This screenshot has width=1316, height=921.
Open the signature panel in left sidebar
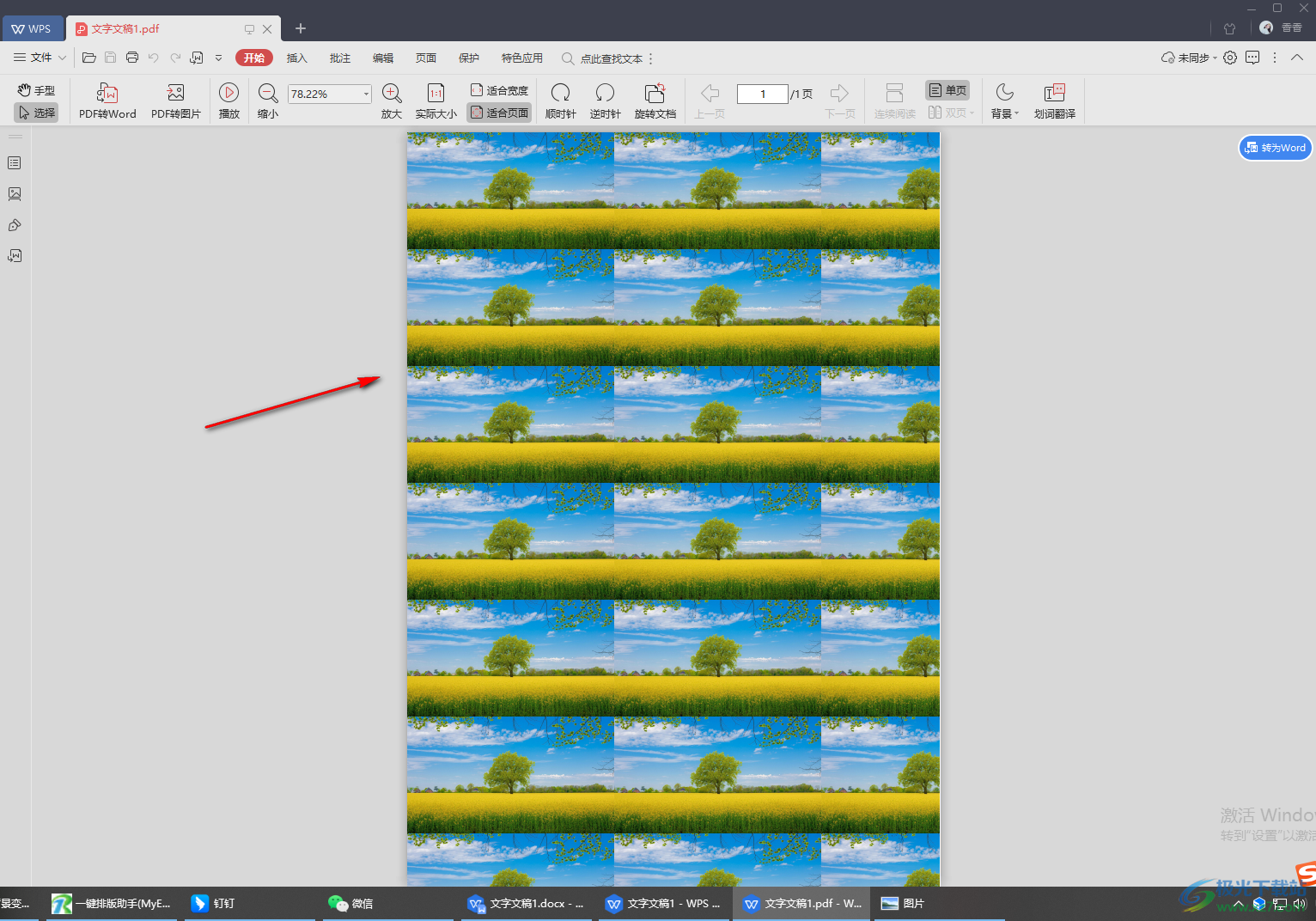click(15, 225)
